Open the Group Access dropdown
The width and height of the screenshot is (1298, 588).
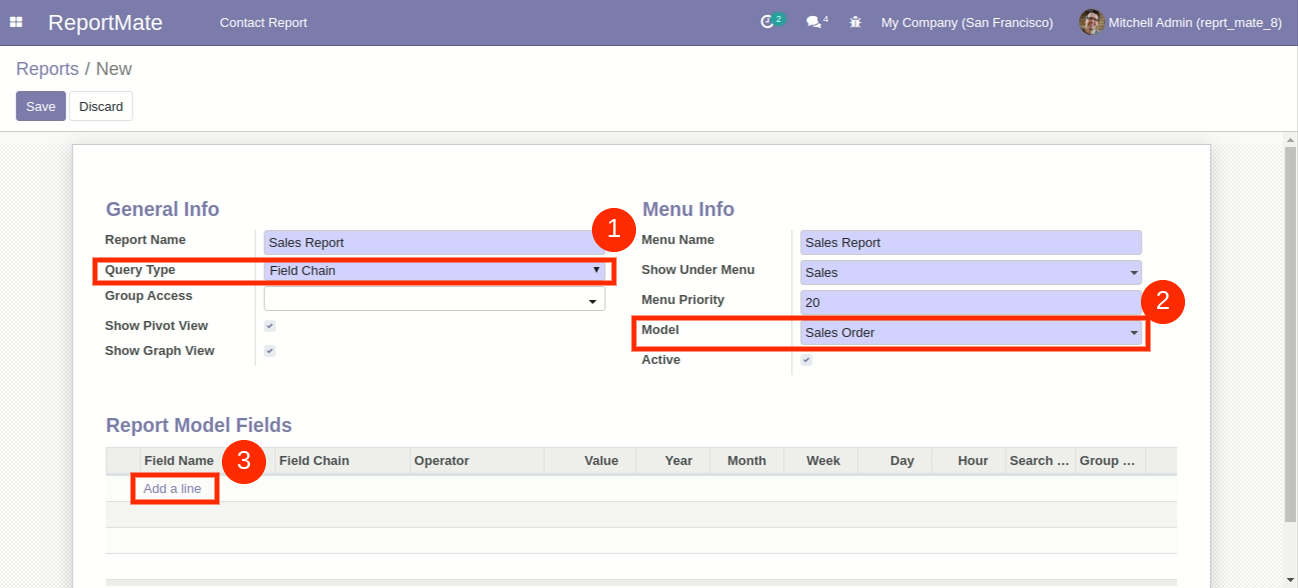click(x=435, y=300)
